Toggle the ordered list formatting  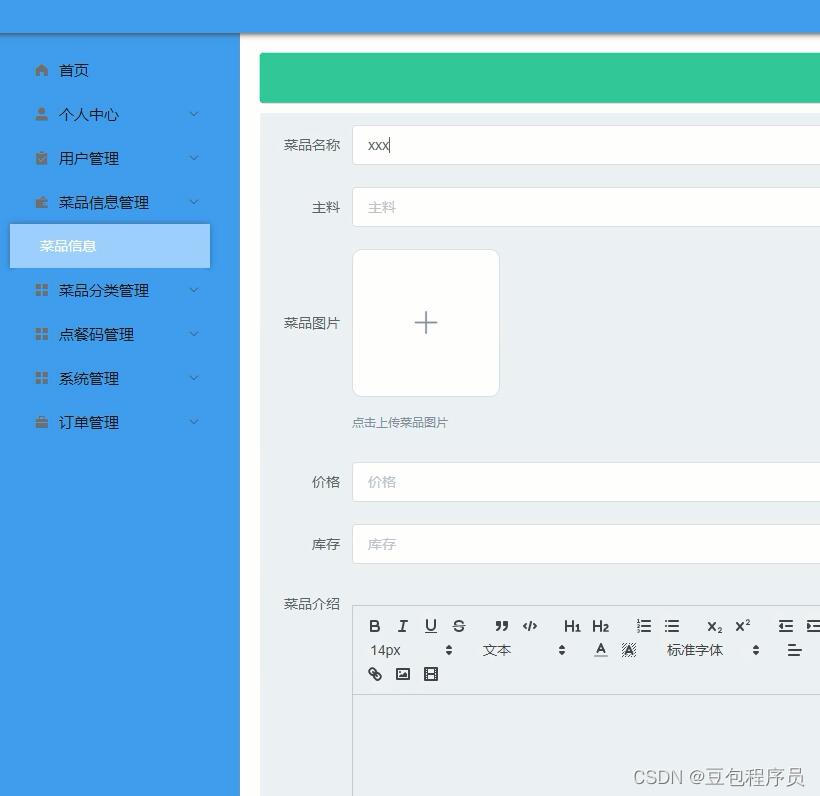click(x=643, y=626)
